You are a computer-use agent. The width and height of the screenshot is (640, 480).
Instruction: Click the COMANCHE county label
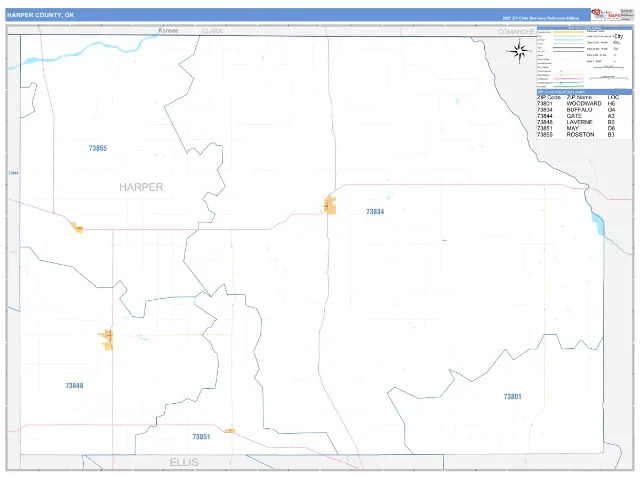[516, 31]
